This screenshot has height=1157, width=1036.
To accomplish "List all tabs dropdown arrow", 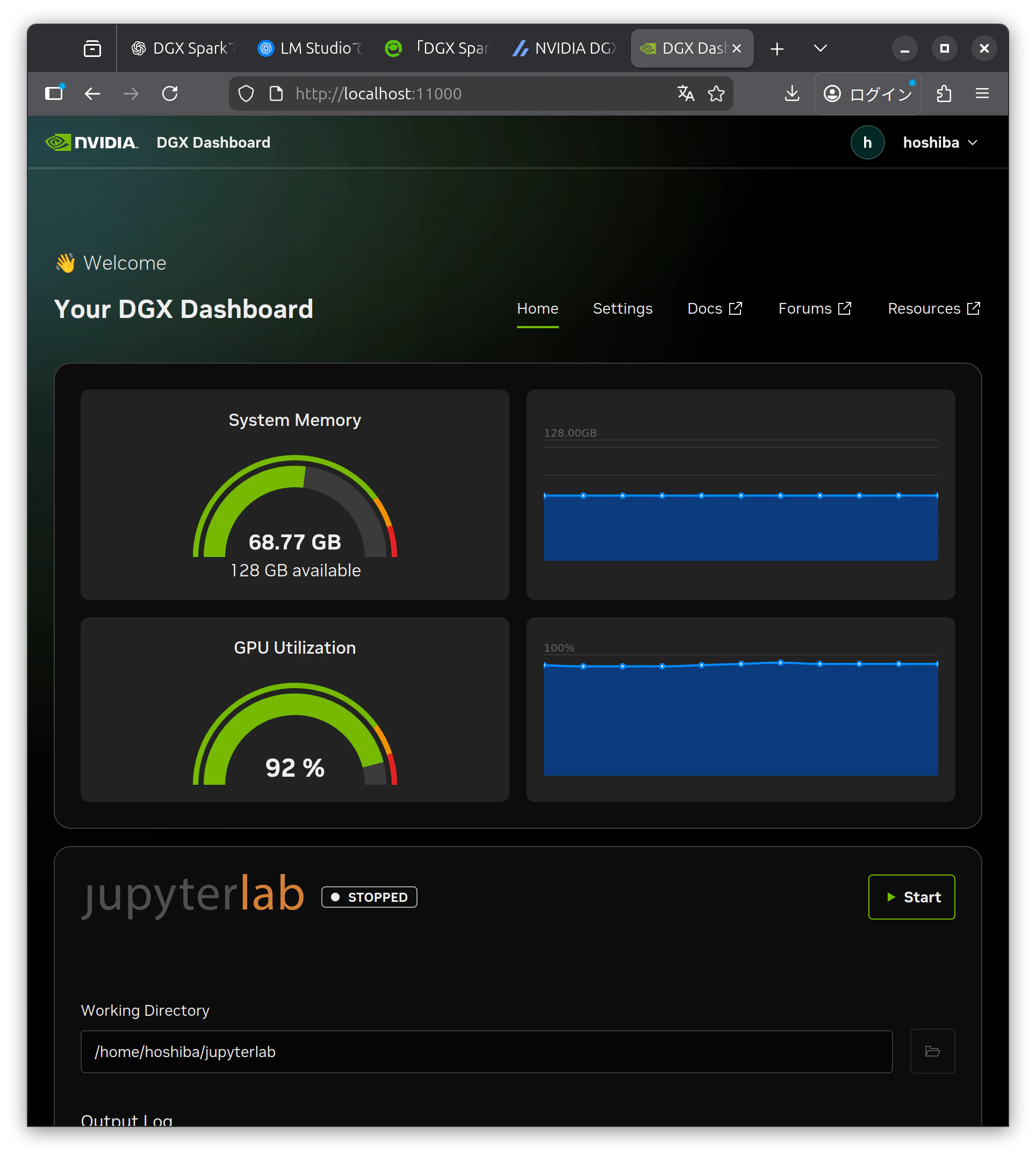I will point(819,48).
